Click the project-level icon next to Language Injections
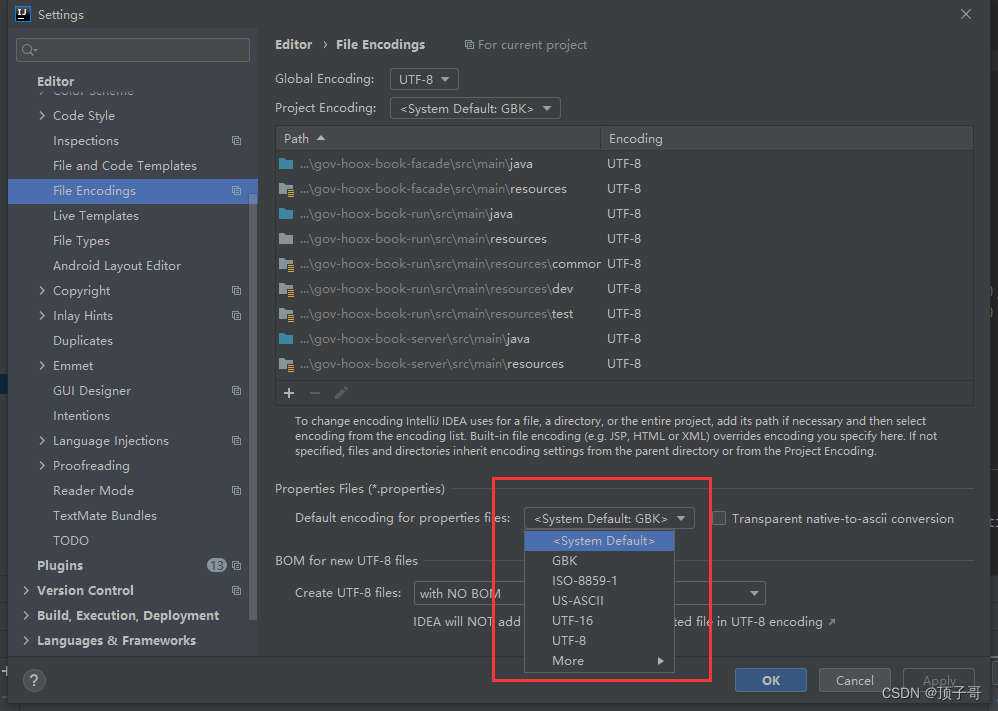The width and height of the screenshot is (998, 711). (237, 440)
